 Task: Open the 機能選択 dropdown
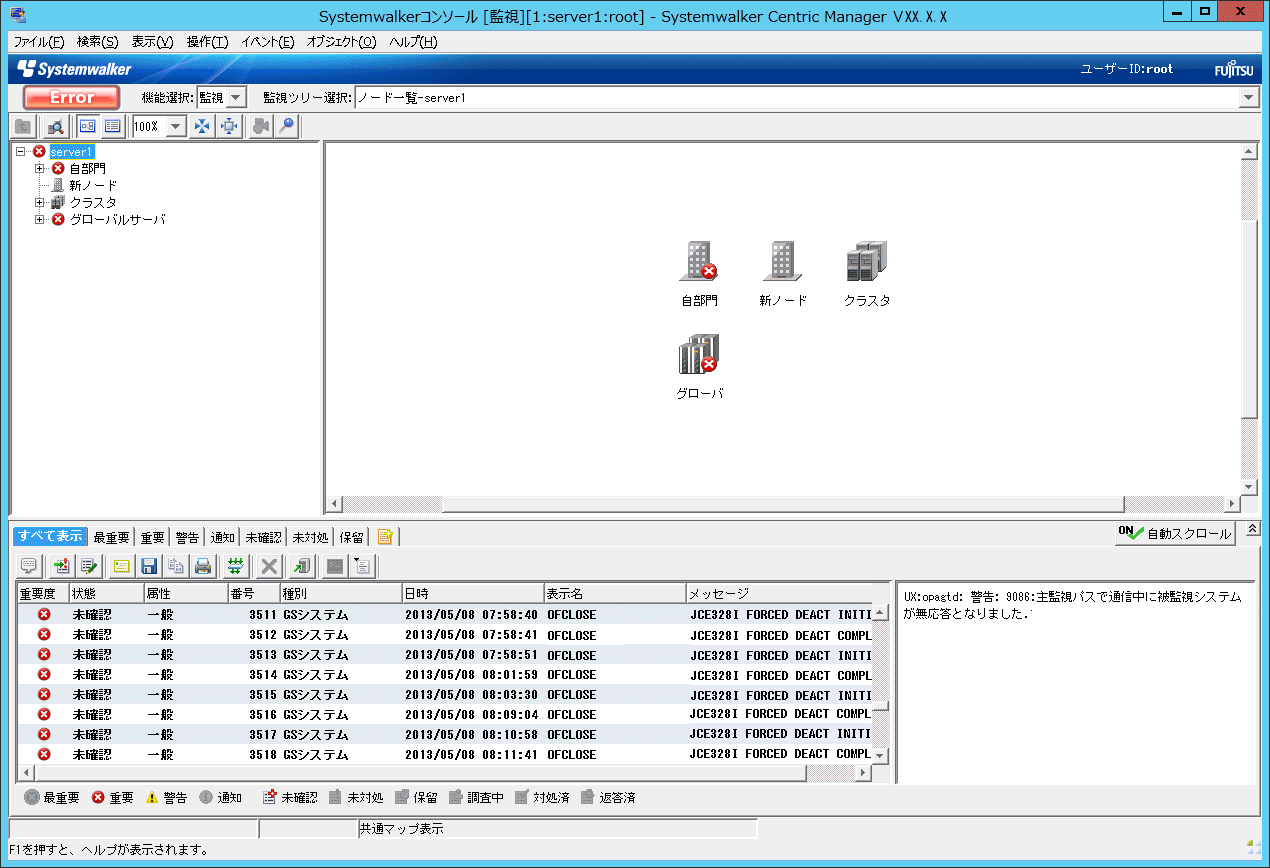tap(236, 98)
